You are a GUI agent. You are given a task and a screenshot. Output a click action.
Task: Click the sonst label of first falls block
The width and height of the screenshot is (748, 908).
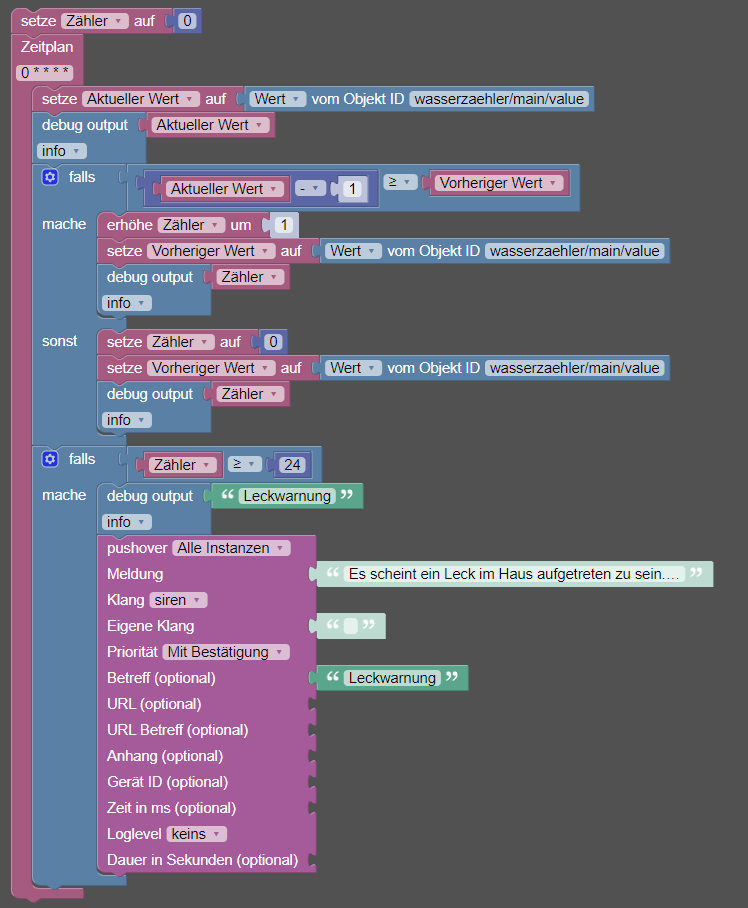(x=60, y=341)
